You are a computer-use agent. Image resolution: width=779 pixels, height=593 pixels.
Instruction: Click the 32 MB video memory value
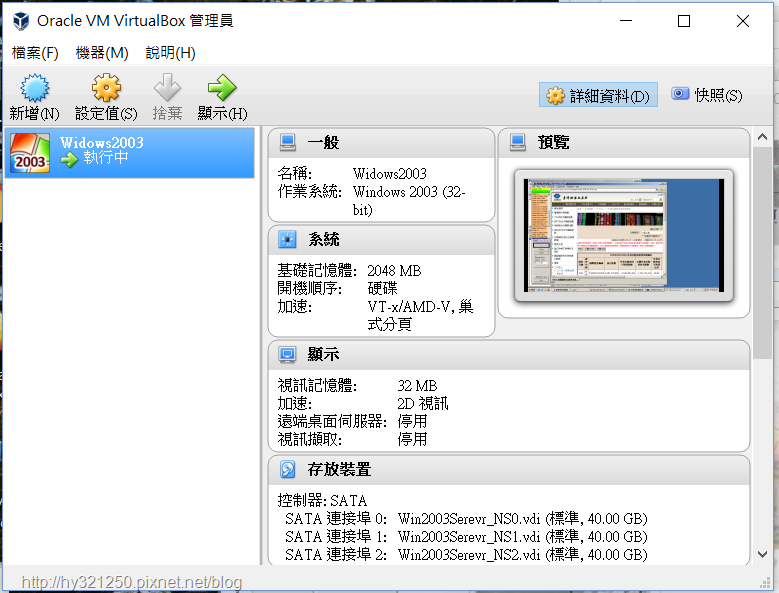[x=417, y=386]
